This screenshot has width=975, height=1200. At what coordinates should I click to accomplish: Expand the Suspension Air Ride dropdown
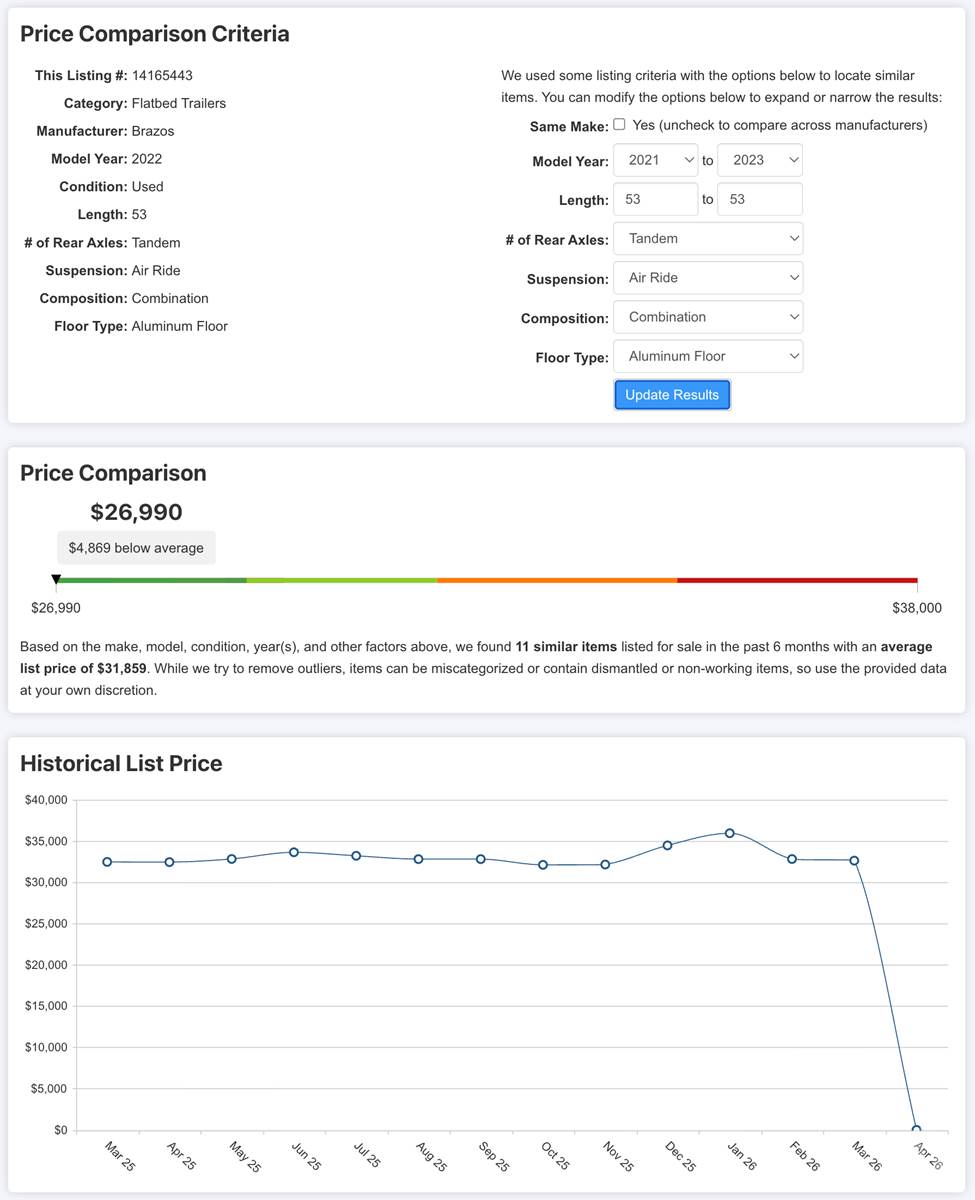[x=708, y=278]
